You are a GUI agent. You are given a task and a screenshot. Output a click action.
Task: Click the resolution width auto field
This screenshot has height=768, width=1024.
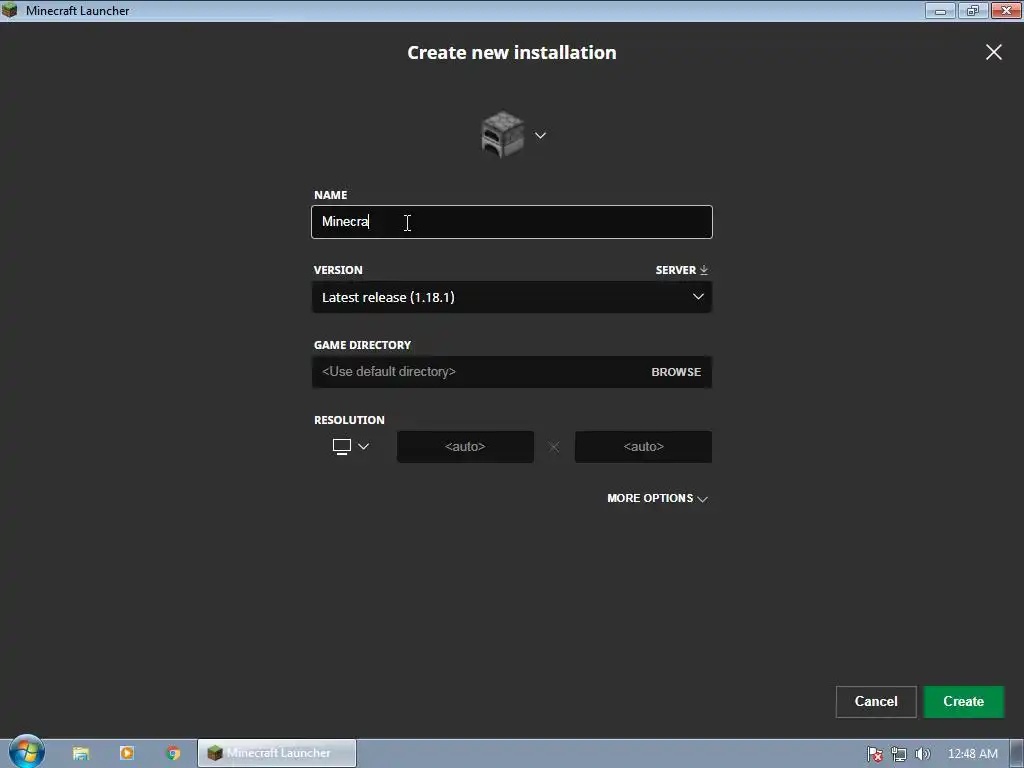(465, 447)
